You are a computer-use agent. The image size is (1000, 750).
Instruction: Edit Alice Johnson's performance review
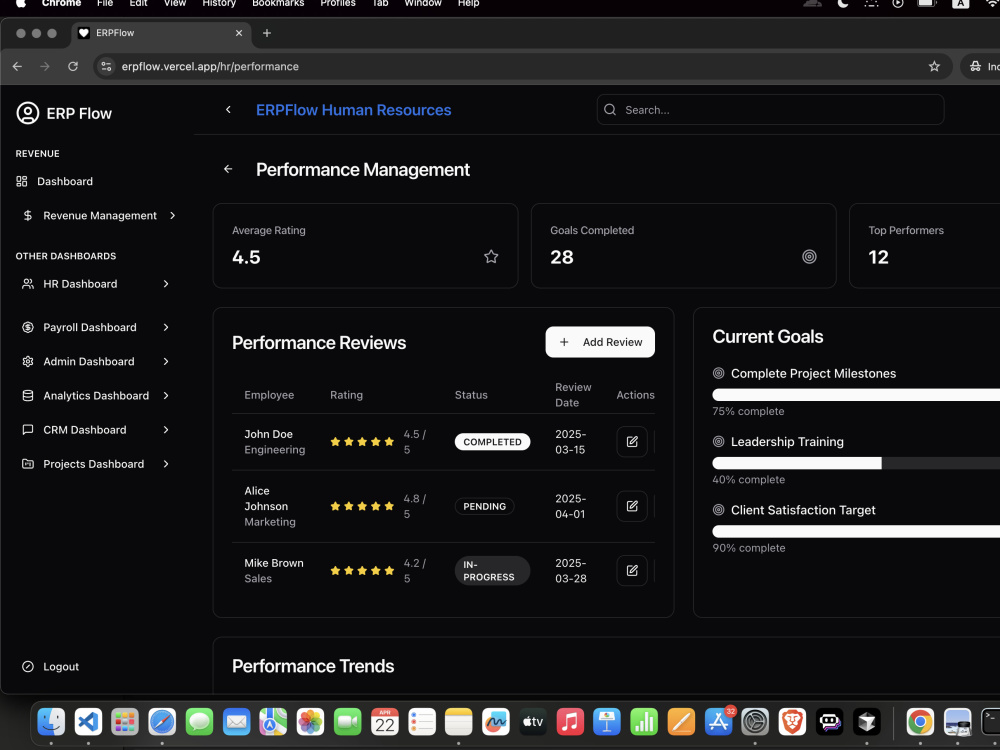[632, 506]
